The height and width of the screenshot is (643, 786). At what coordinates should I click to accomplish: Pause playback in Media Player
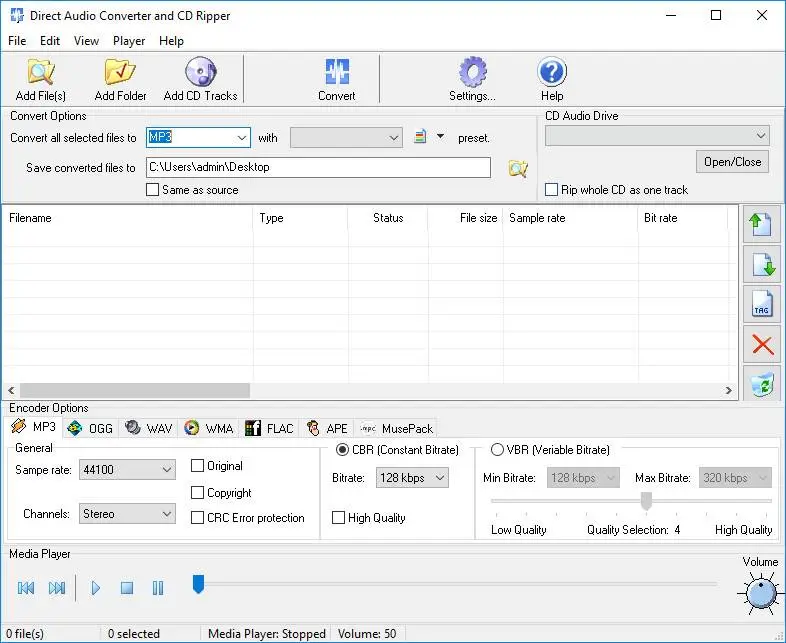(x=158, y=587)
